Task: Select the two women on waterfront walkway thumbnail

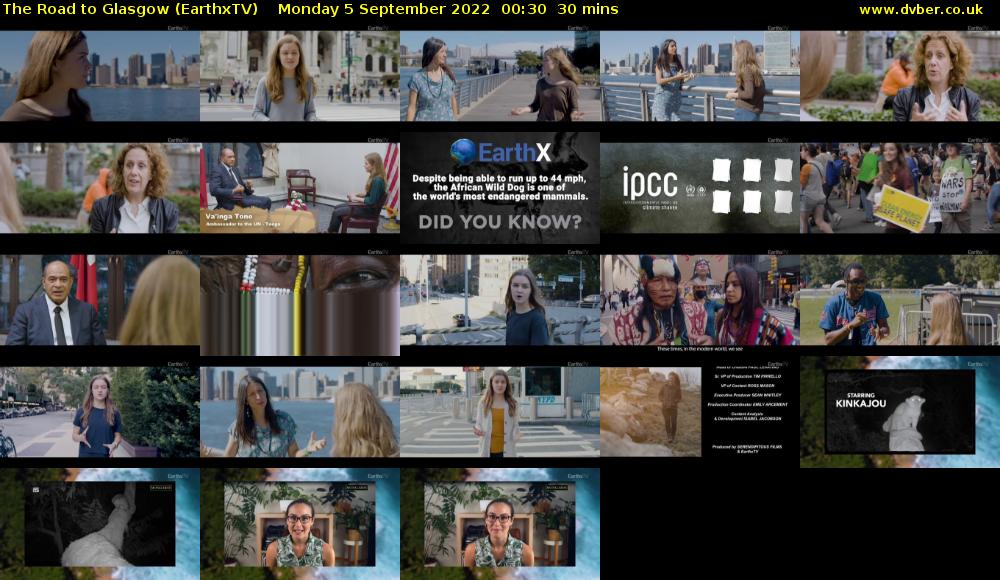Action: point(500,76)
